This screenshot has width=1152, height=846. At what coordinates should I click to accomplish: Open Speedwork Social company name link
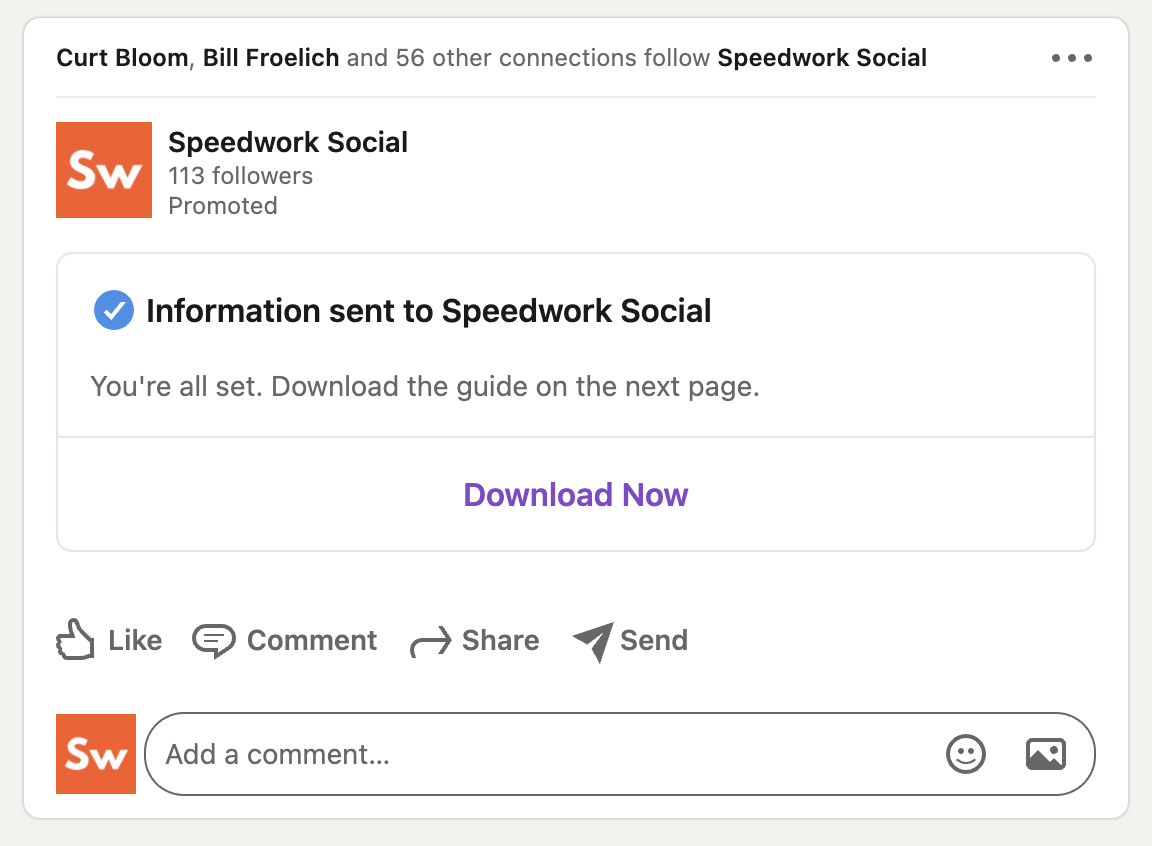(288, 142)
